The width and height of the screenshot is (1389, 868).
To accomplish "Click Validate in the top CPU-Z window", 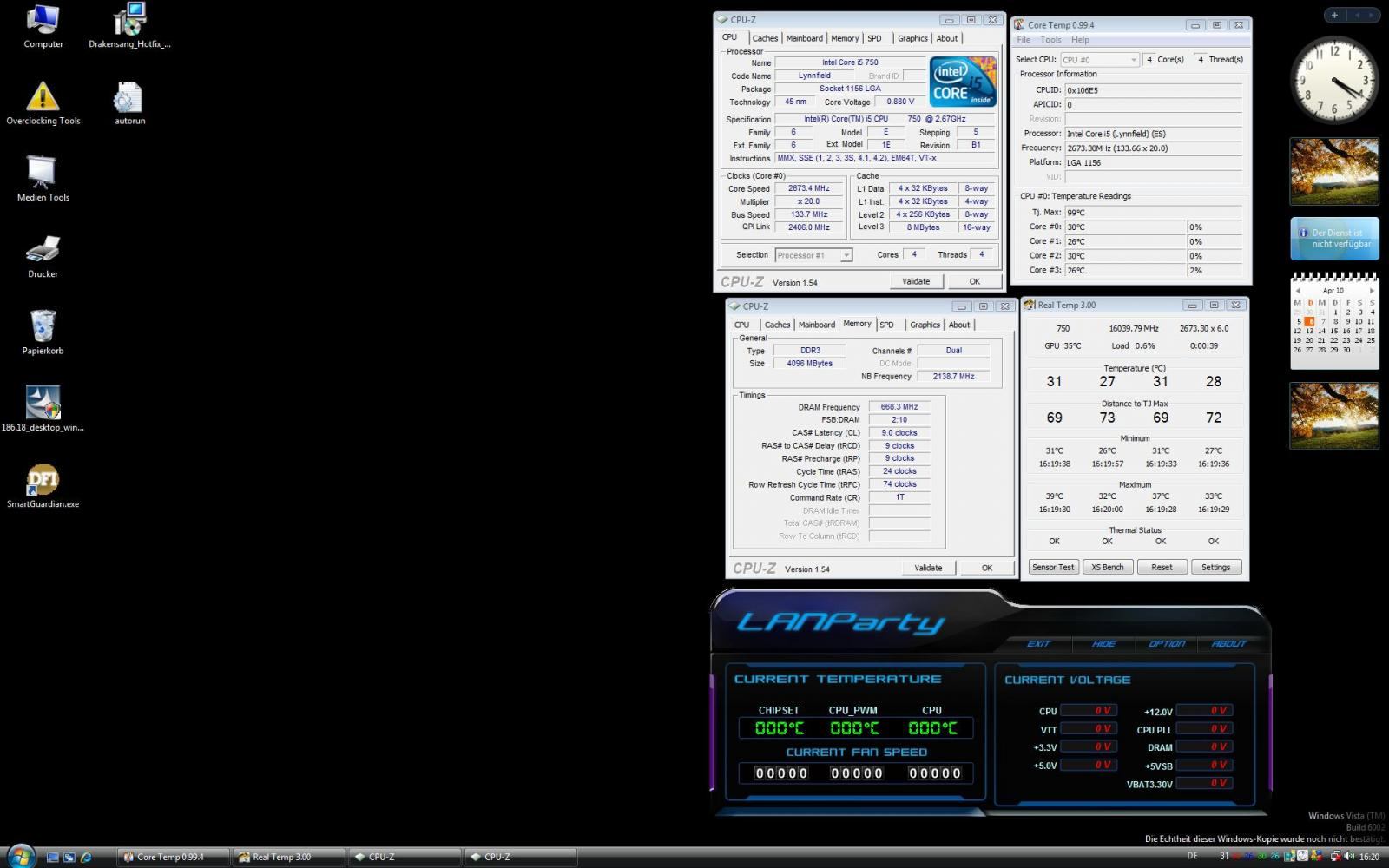I will [x=916, y=281].
